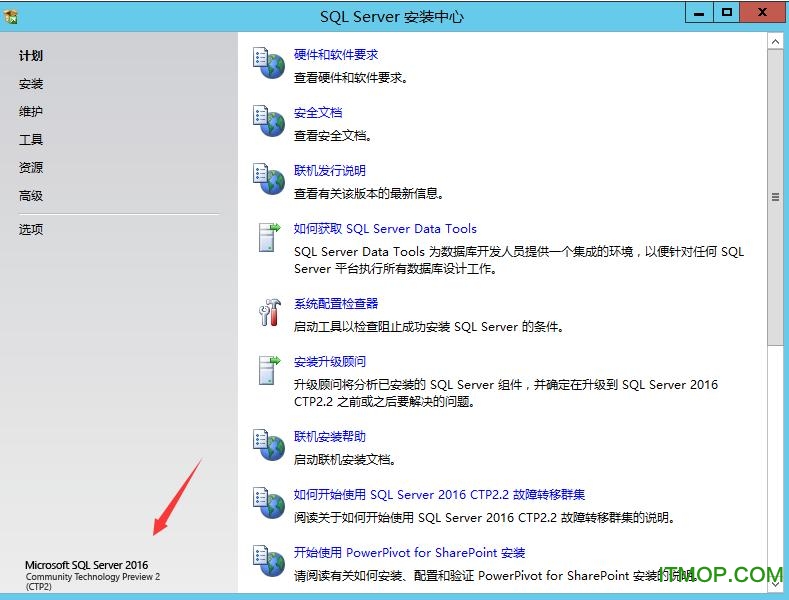Click the 联机发行说明 document icon

coord(267,179)
